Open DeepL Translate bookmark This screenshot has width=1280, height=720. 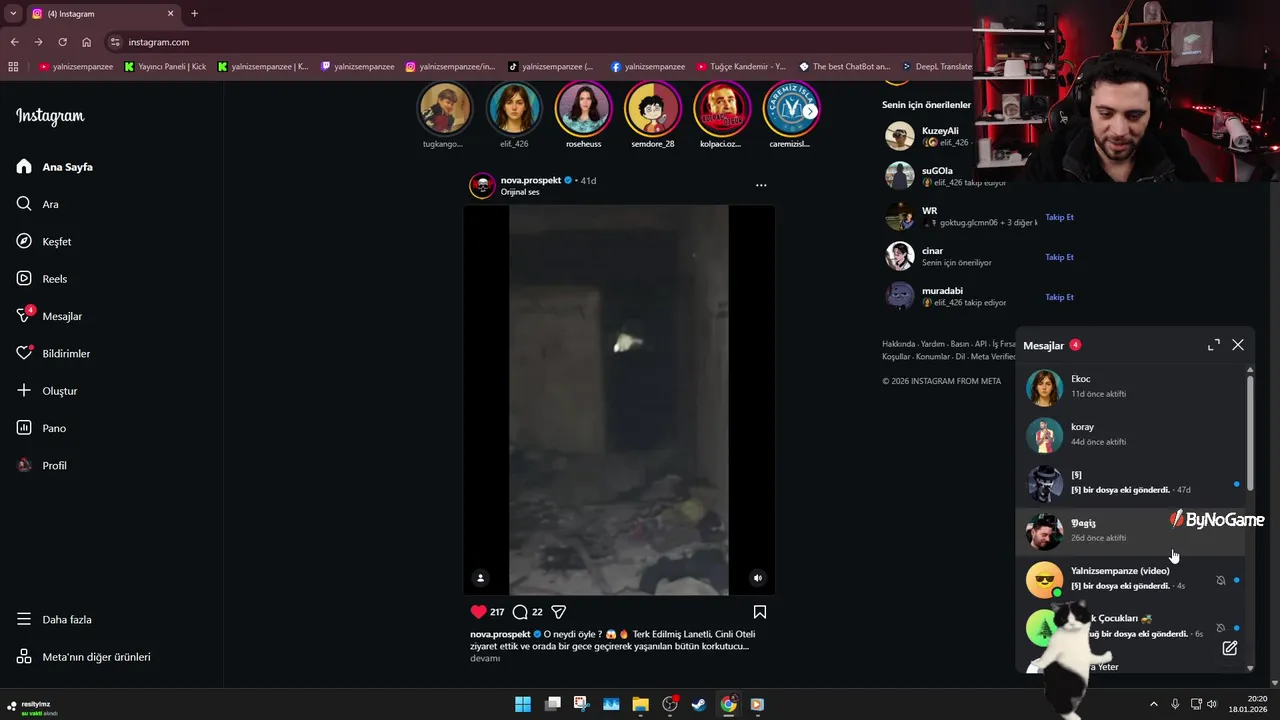pos(937,67)
